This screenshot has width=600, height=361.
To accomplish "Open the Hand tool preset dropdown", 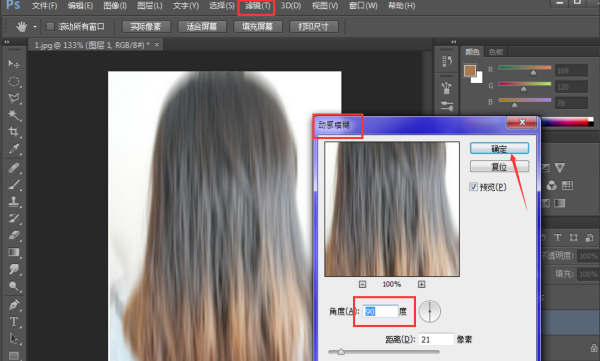I will click(35, 27).
